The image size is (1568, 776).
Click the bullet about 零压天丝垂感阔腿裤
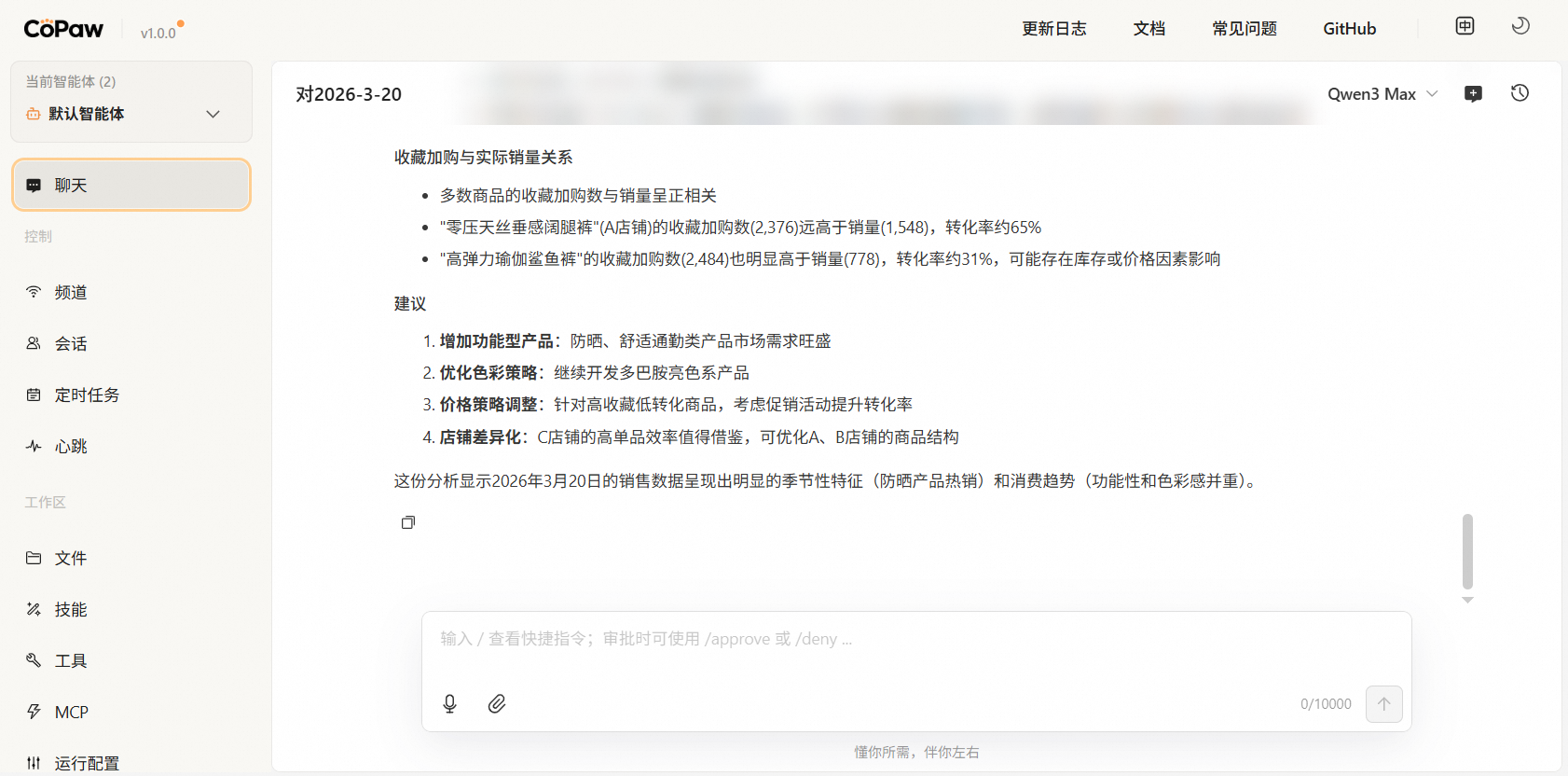pyautogui.click(x=740, y=227)
